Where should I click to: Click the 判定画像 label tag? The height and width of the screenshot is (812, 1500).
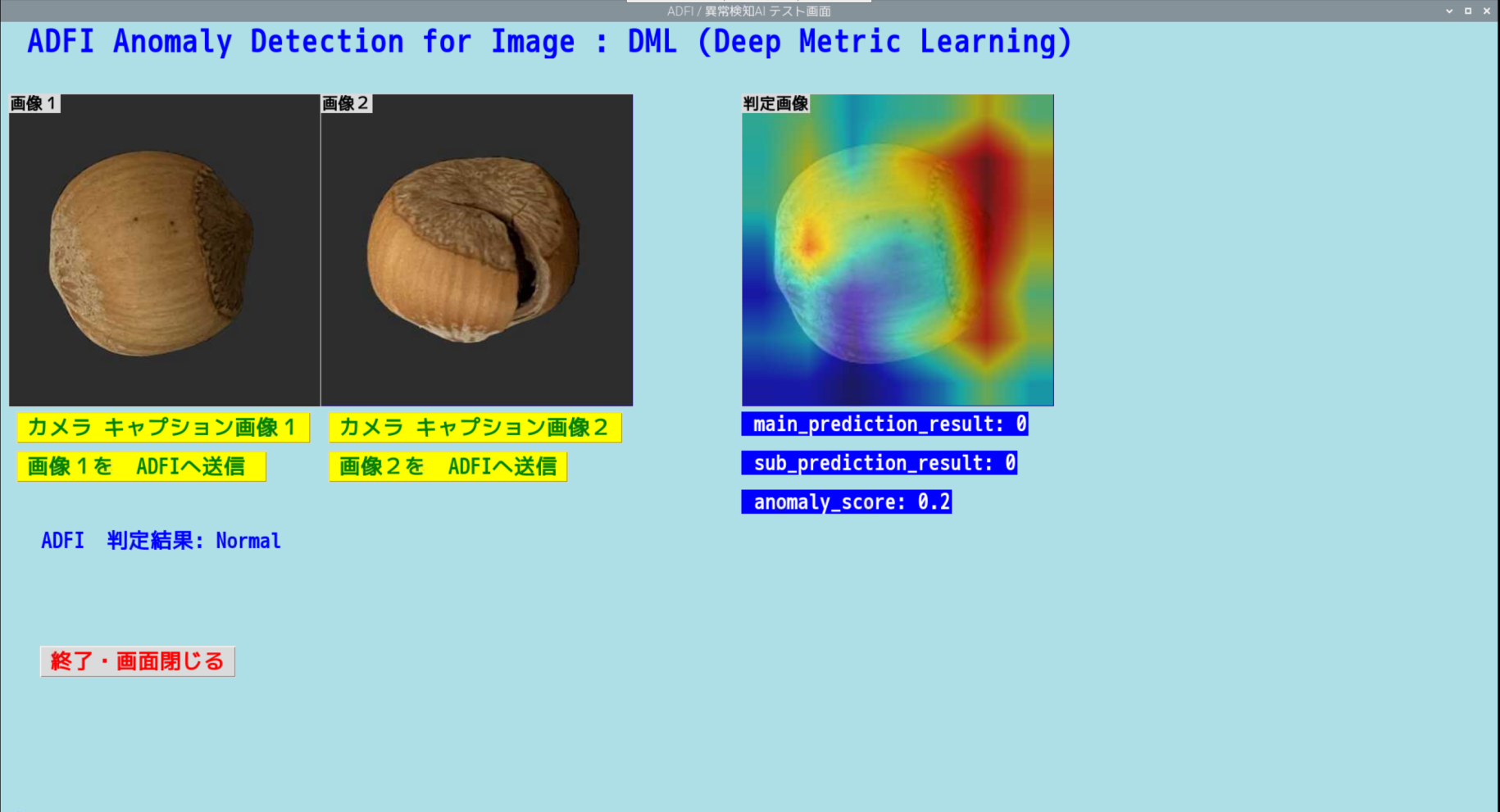point(775,103)
